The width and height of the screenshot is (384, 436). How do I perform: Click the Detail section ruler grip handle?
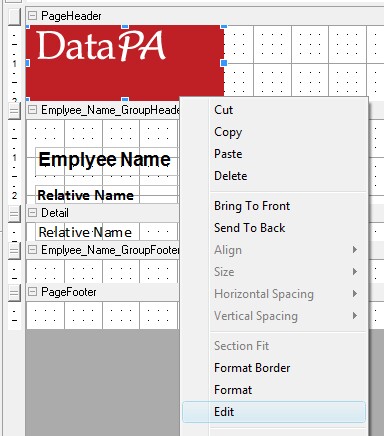point(14,214)
